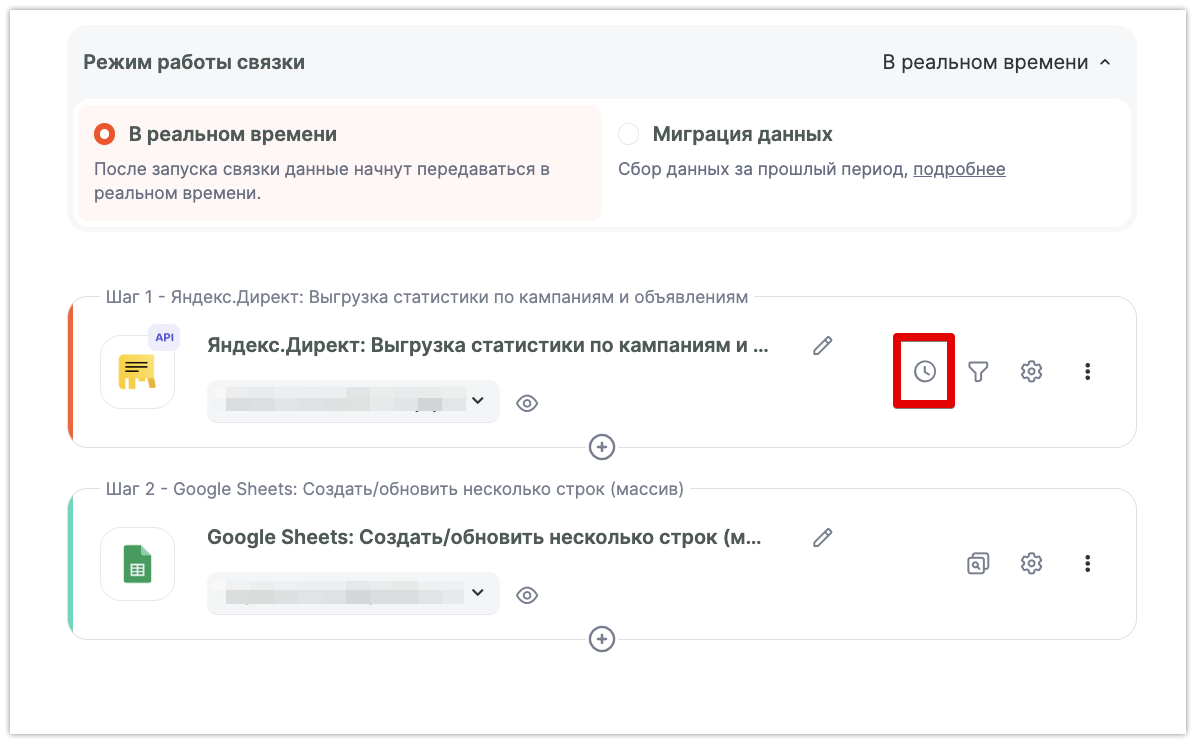Toggle eye icon in Google Sheets step

point(527,595)
